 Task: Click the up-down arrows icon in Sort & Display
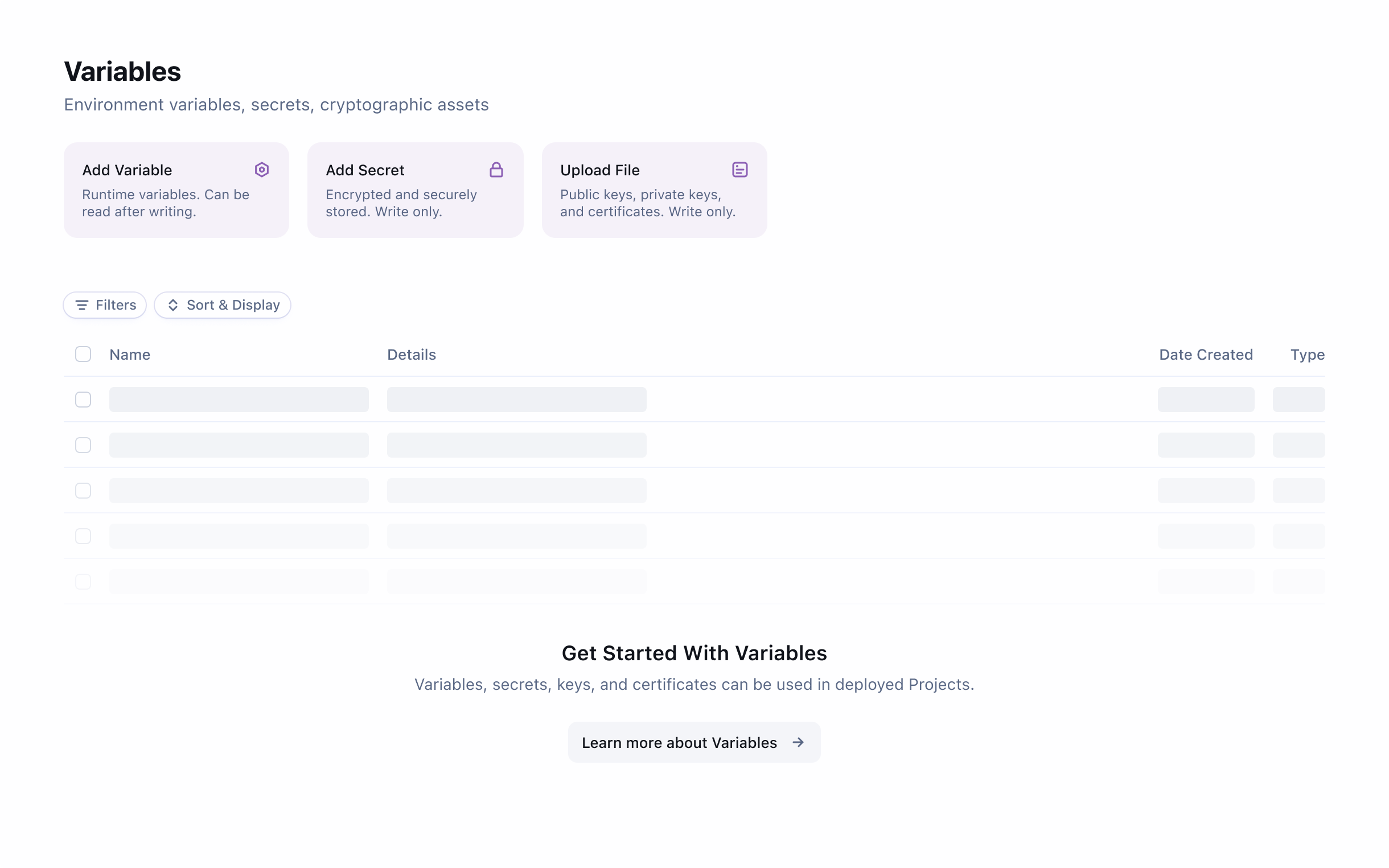172,305
